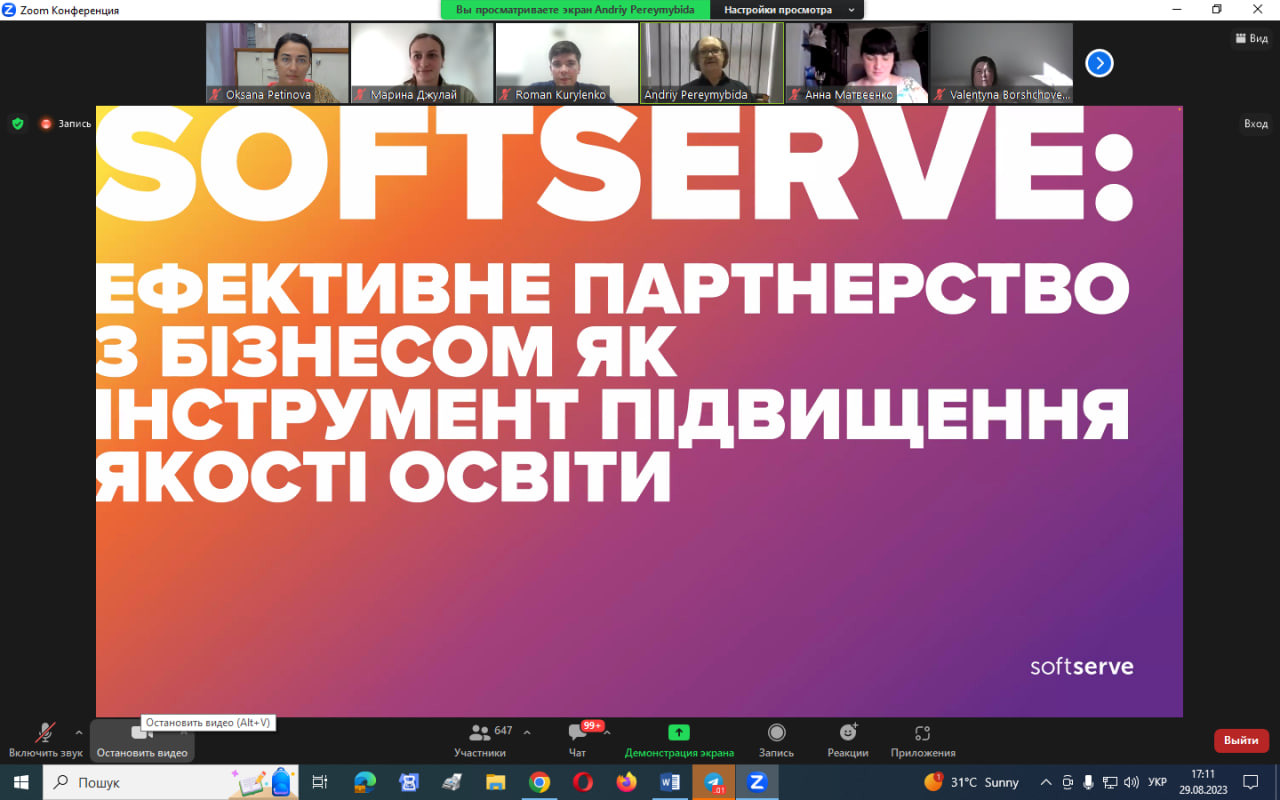
Task: Leave the meeting with Выйти
Action: pos(1241,741)
